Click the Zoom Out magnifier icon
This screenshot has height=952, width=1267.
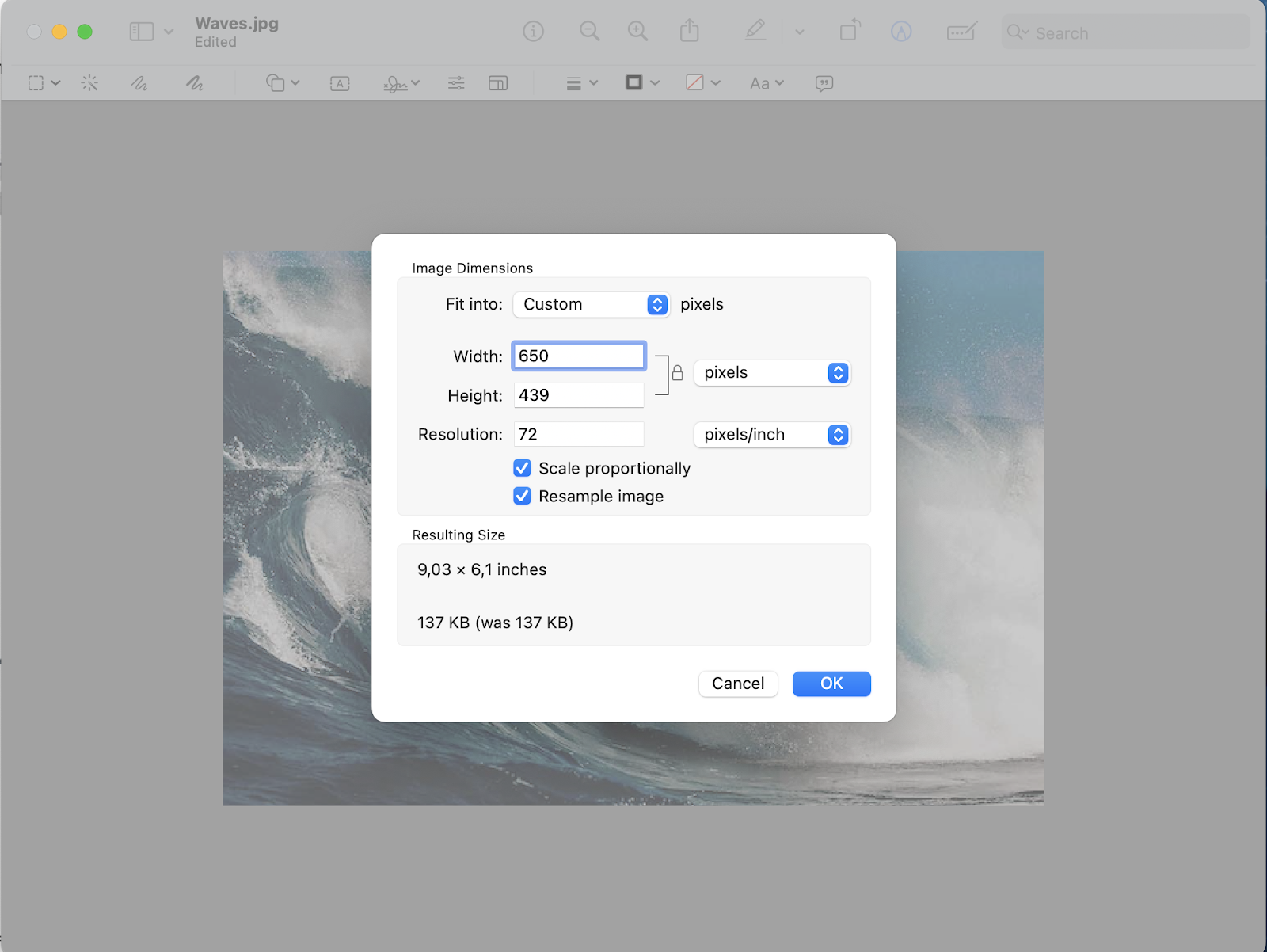point(589,32)
